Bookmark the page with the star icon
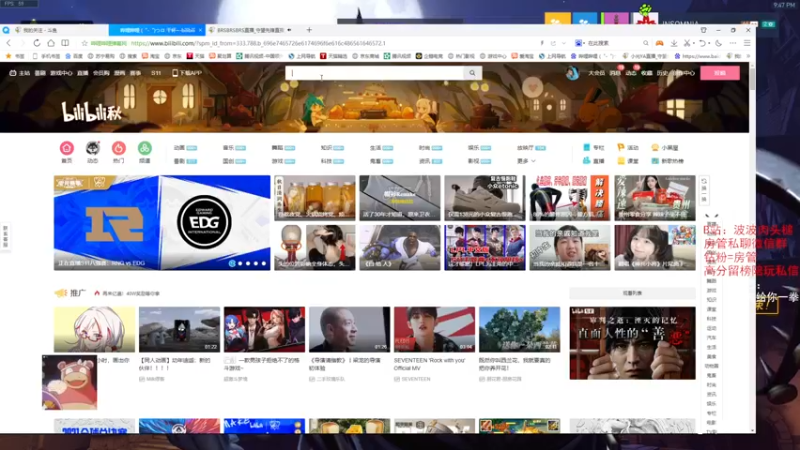 pyautogui.click(x=85, y=43)
